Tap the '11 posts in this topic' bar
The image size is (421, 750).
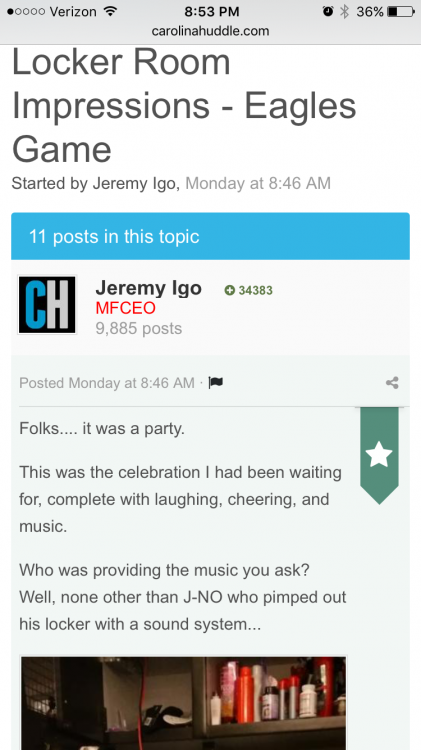tap(210, 236)
